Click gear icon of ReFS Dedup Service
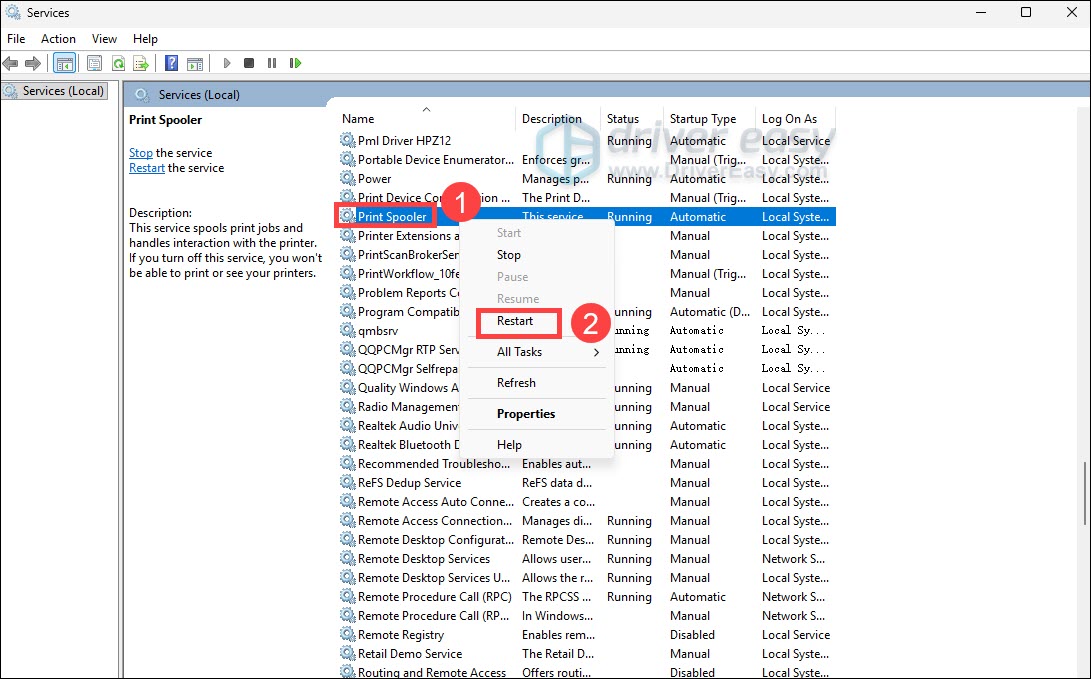The height and width of the screenshot is (679, 1091). coord(347,483)
